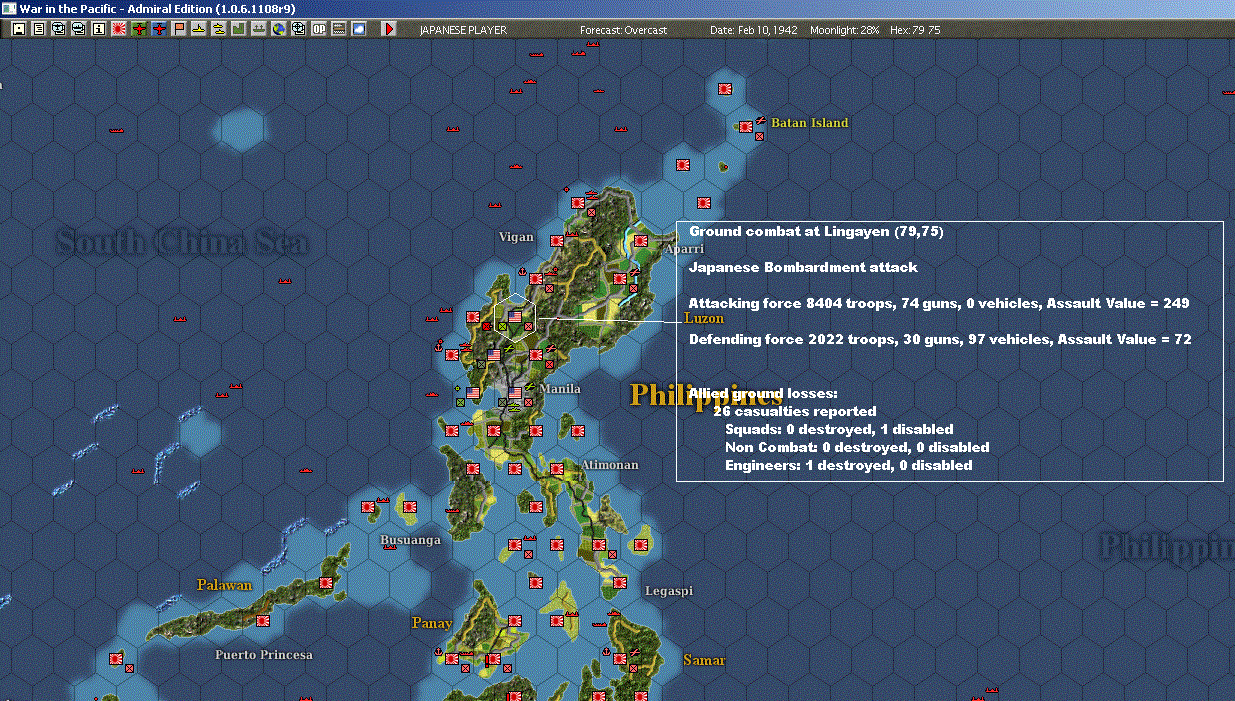Open the globe world map icon
This screenshot has width=1235, height=701.
tap(279, 29)
